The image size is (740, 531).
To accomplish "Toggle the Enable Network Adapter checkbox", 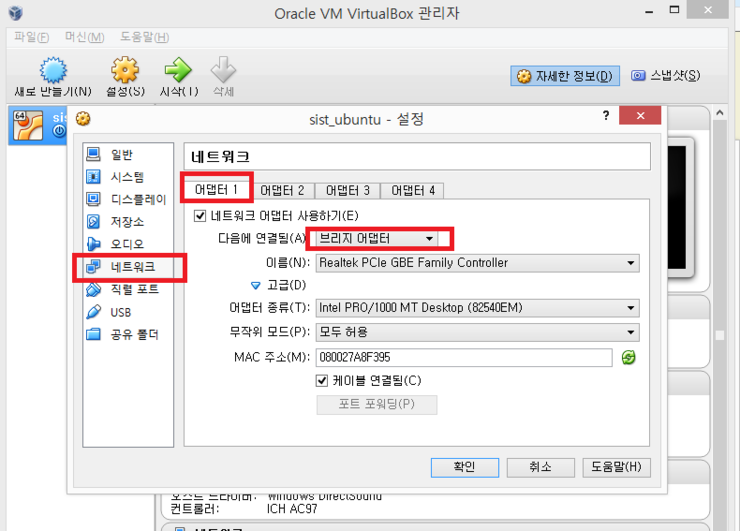I will 200,215.
